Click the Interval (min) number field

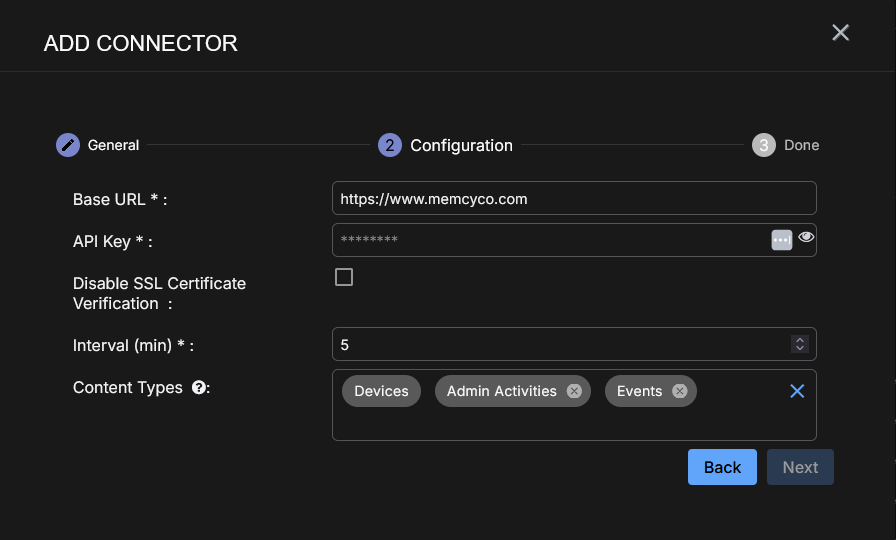(x=560, y=344)
